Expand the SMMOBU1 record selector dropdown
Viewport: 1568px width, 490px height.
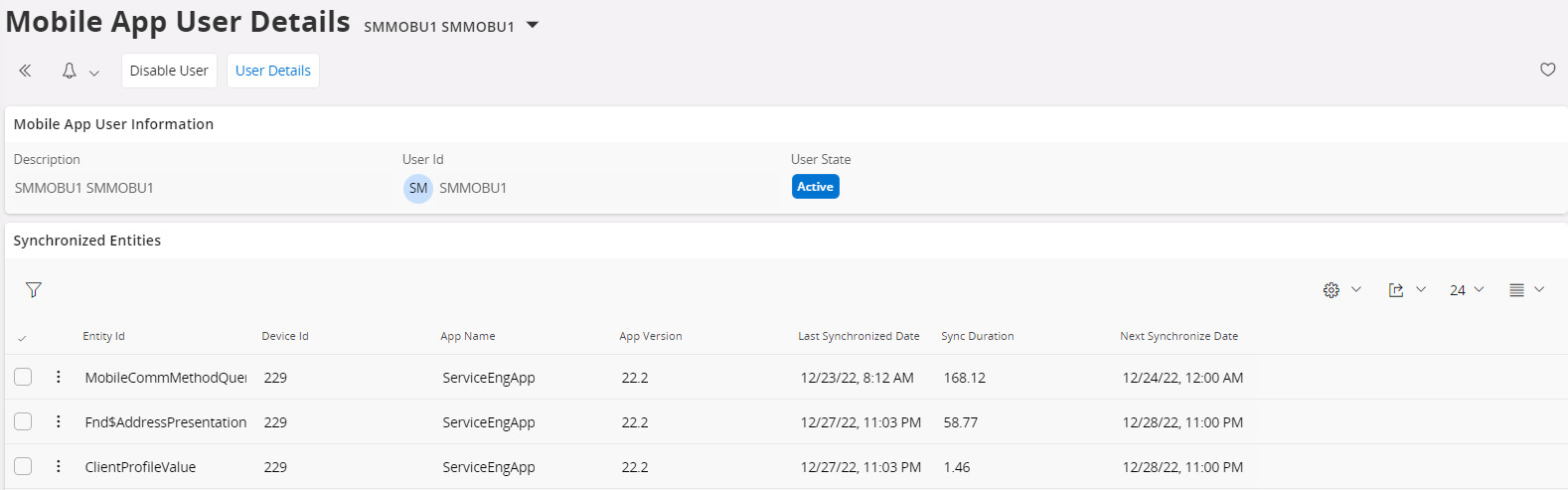point(533,26)
